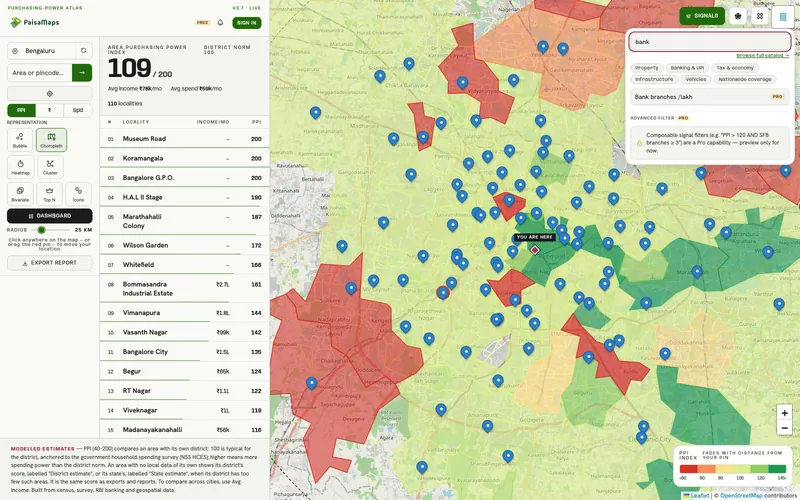Open the browse full catalog link
Image resolution: width=800 pixels, height=500 pixels.
pyautogui.click(x=763, y=55)
